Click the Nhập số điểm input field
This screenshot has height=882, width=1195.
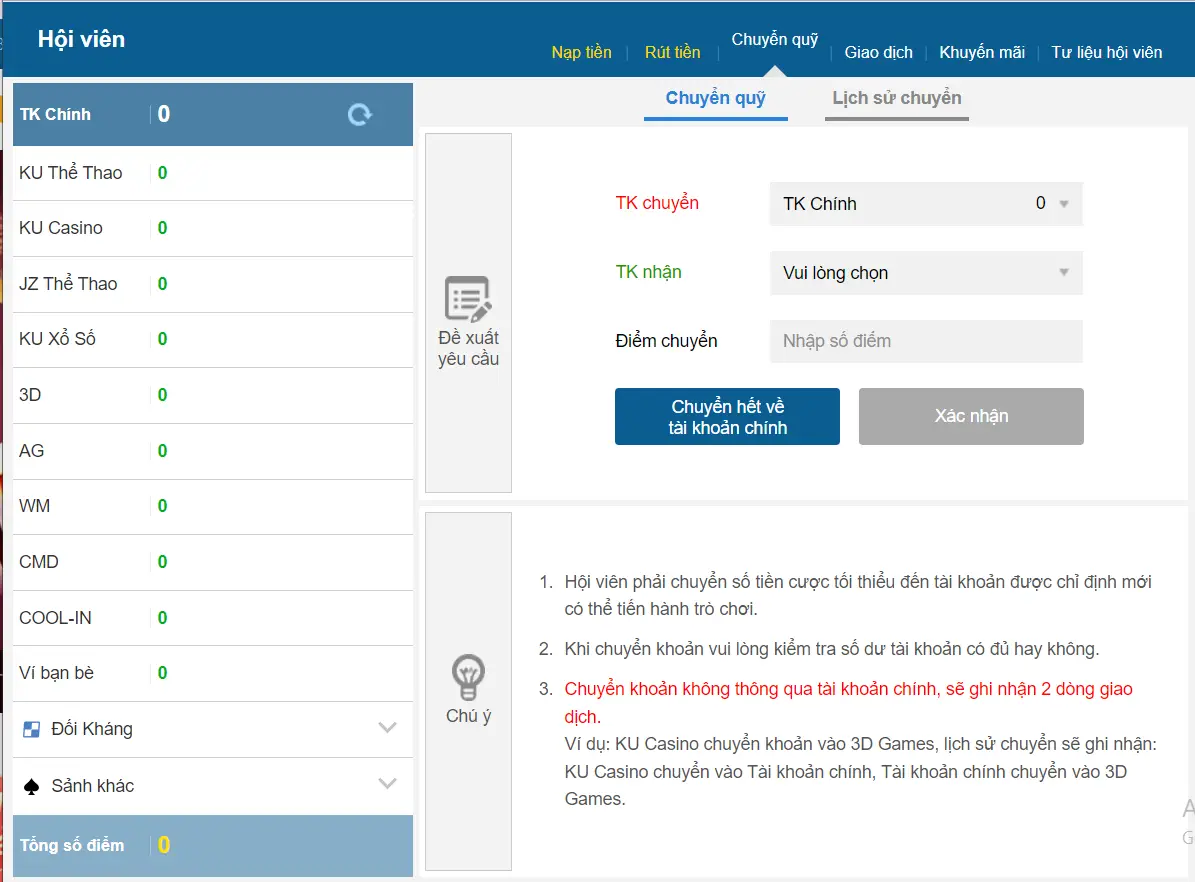[925, 341]
